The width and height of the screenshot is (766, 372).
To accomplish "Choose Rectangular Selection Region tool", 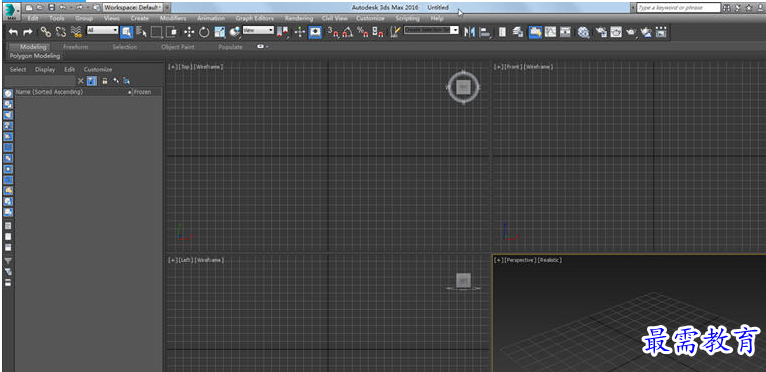I will pyautogui.click(x=156, y=32).
